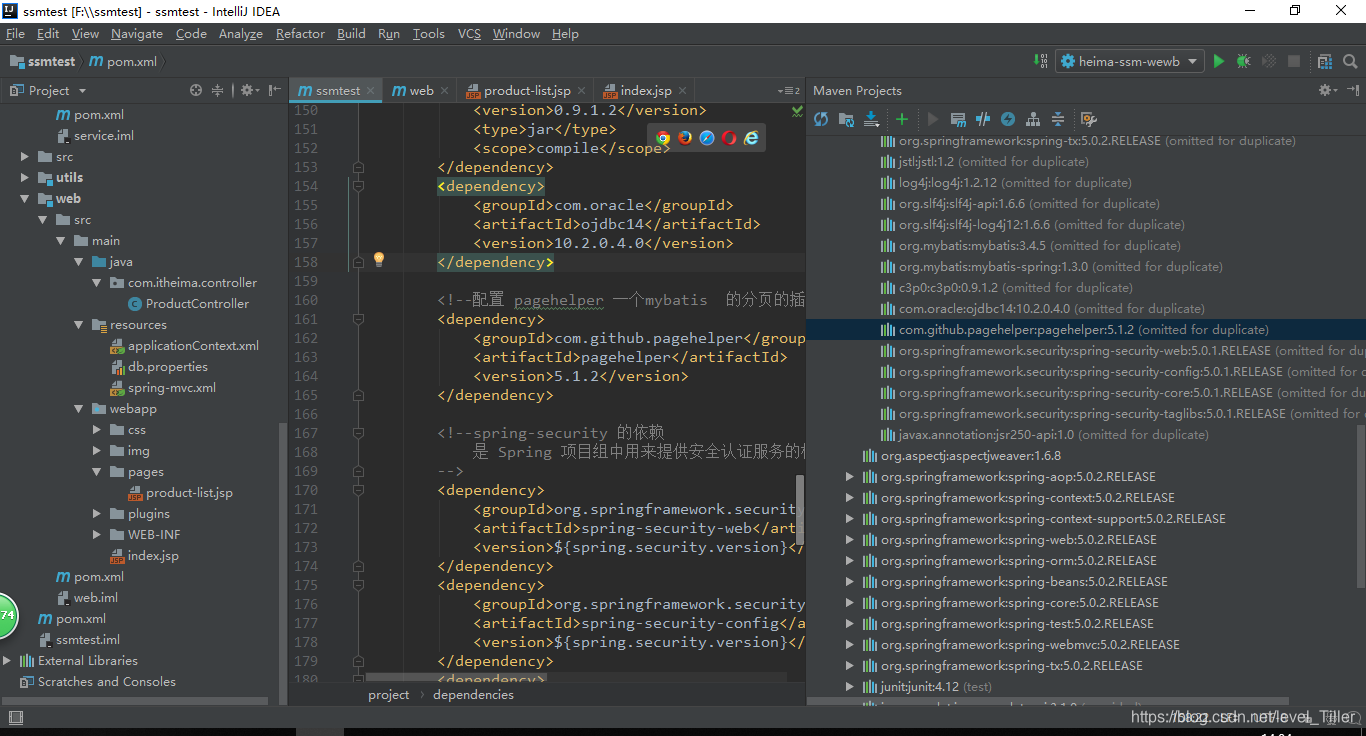Image resolution: width=1366 pixels, height=736 pixels.
Task: Expand spring-aop:5.0.2.RELEASE dependency
Action: 850,477
